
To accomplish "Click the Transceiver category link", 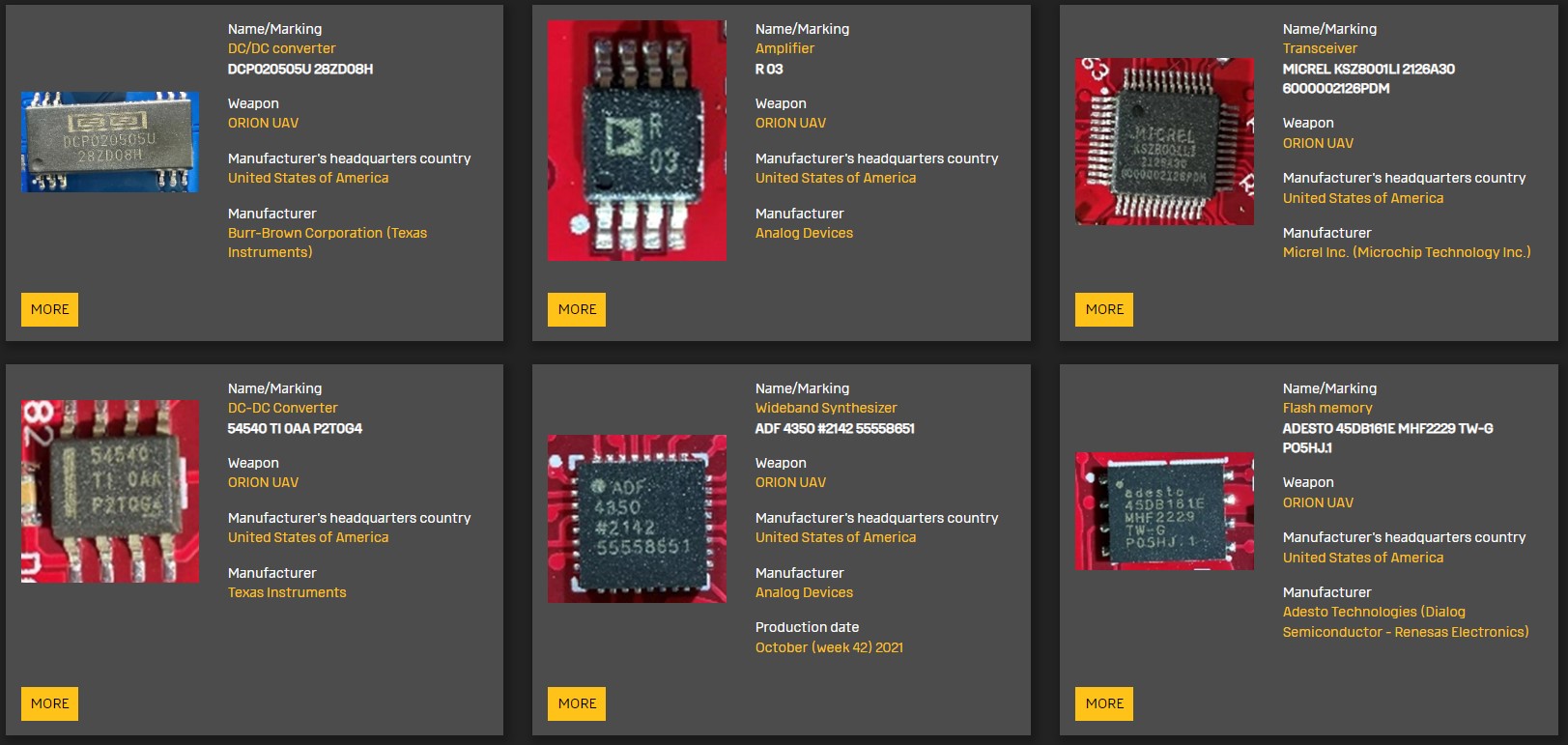I will [1319, 48].
